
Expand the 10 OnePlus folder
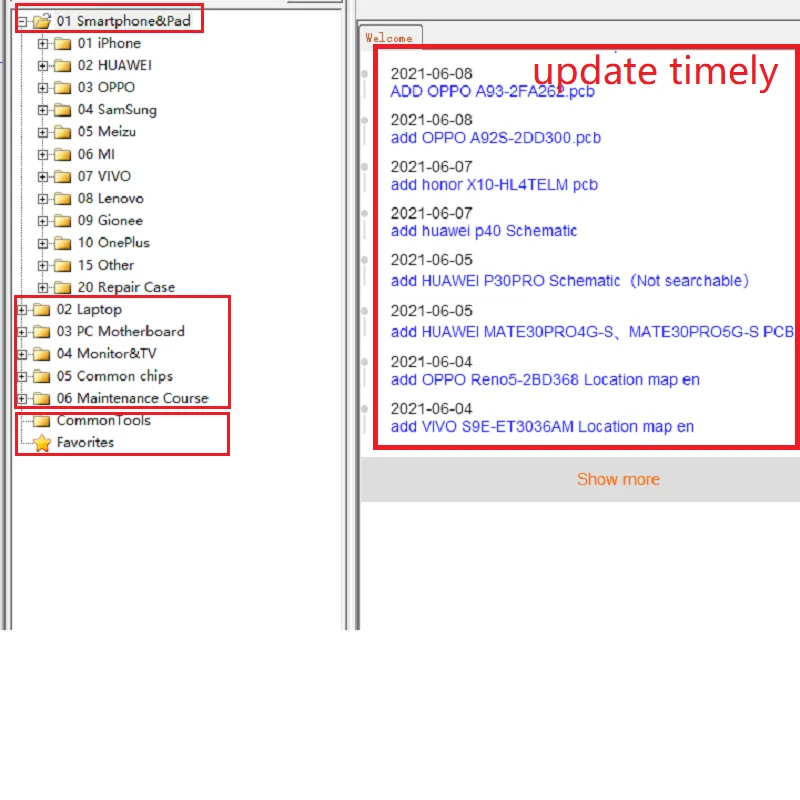(x=43, y=243)
